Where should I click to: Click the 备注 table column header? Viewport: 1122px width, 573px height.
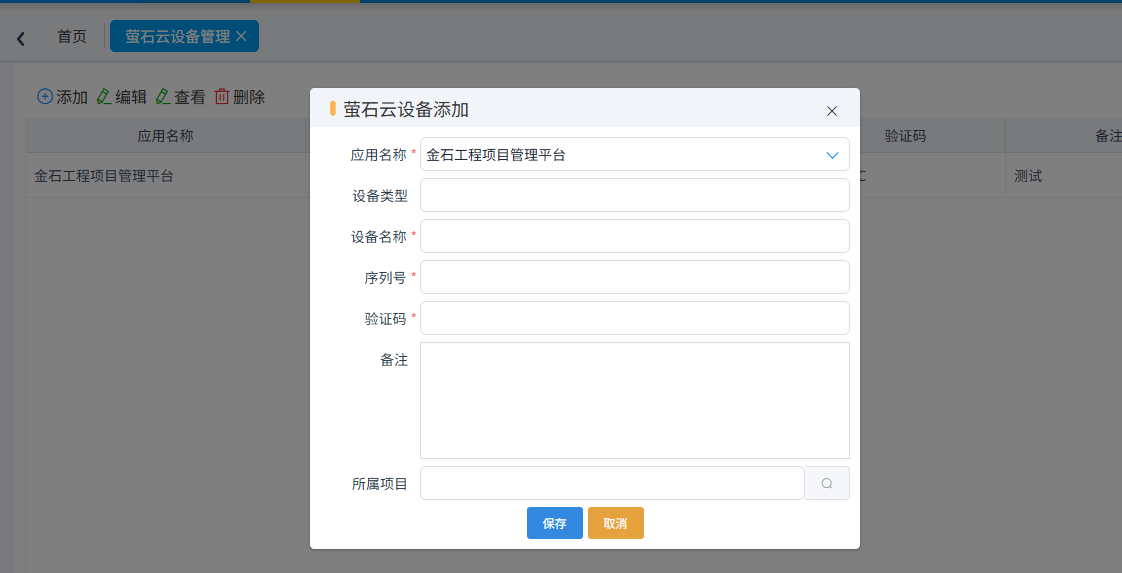(x=1063, y=136)
